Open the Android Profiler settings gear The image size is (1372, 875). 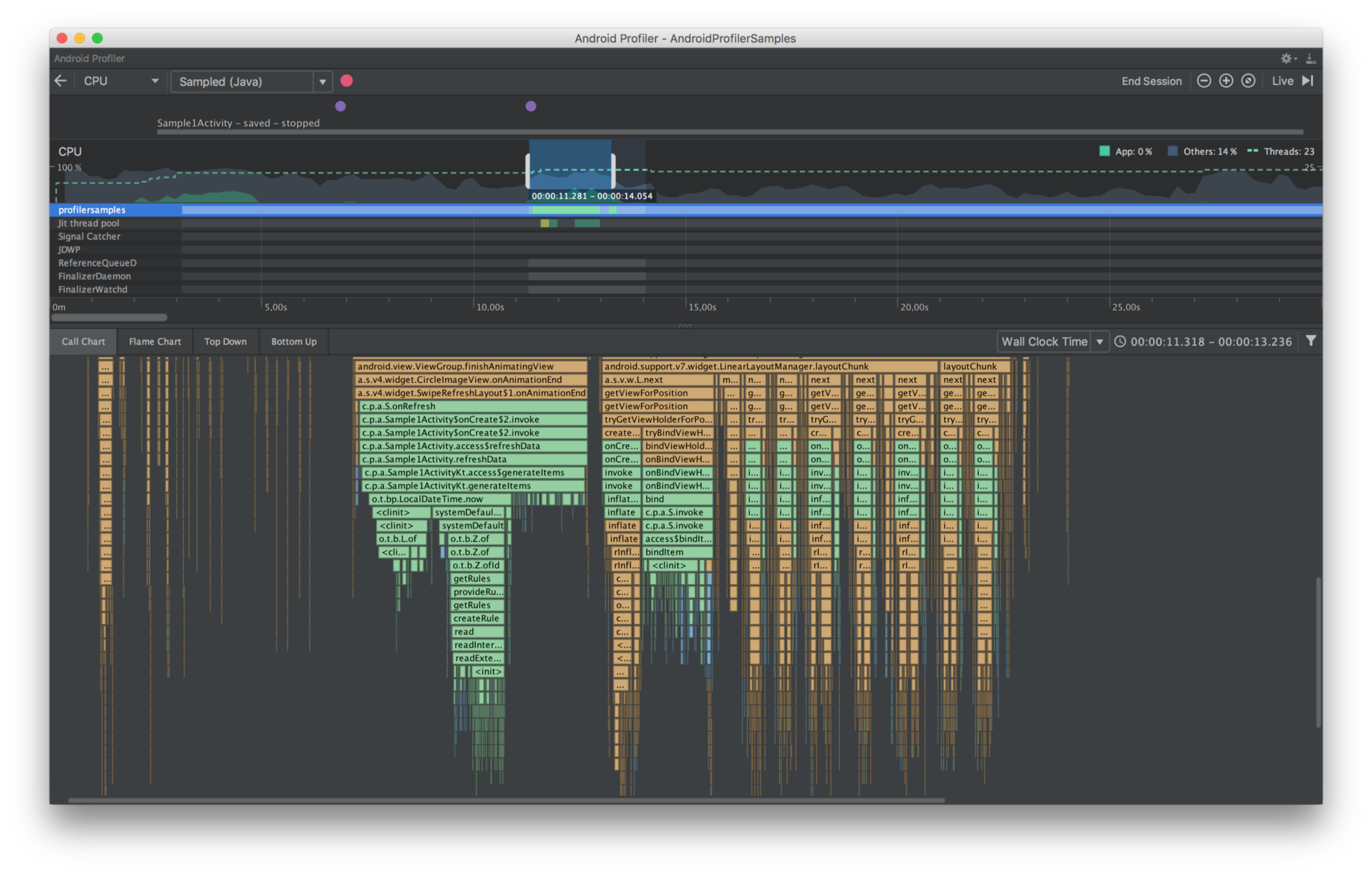(x=1286, y=58)
